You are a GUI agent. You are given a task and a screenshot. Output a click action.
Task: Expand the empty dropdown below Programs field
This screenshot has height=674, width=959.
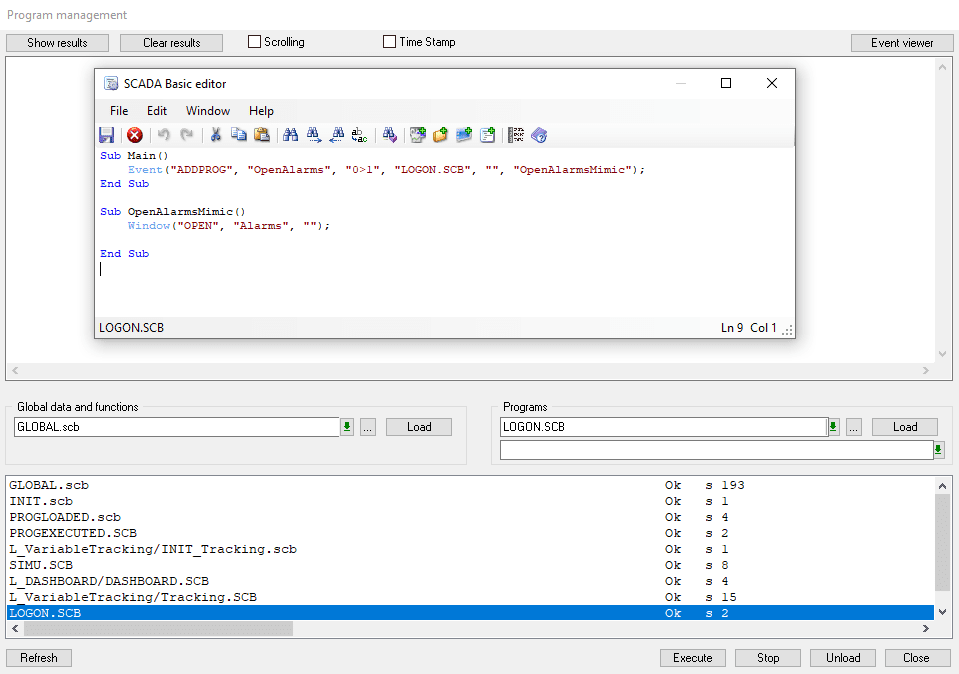[x=938, y=450]
